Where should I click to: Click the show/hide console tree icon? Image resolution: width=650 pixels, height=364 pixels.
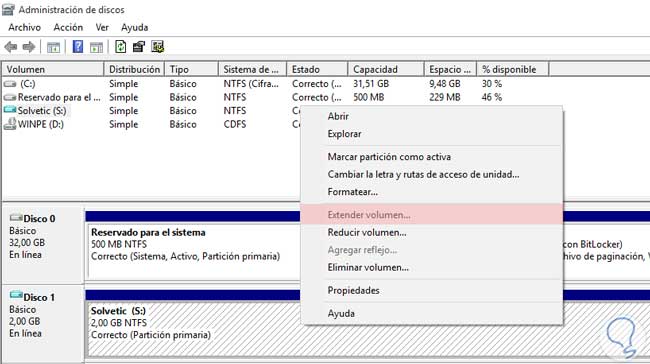[53, 47]
